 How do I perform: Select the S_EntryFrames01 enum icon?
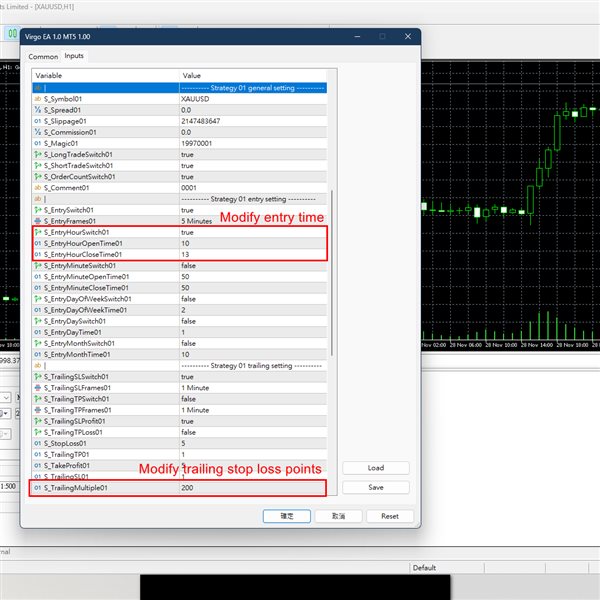(x=38, y=221)
